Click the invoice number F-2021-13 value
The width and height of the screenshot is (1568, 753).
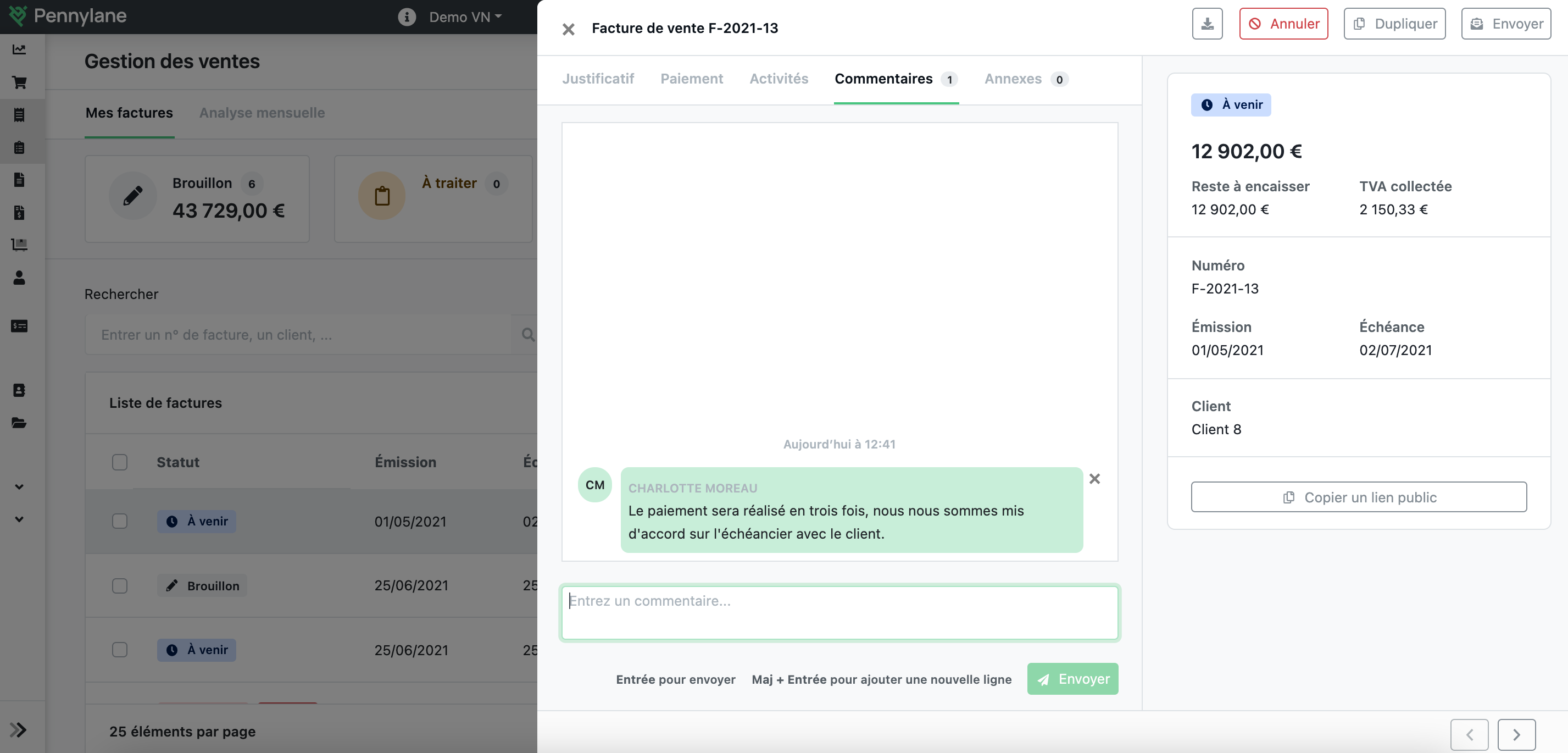coord(1225,289)
